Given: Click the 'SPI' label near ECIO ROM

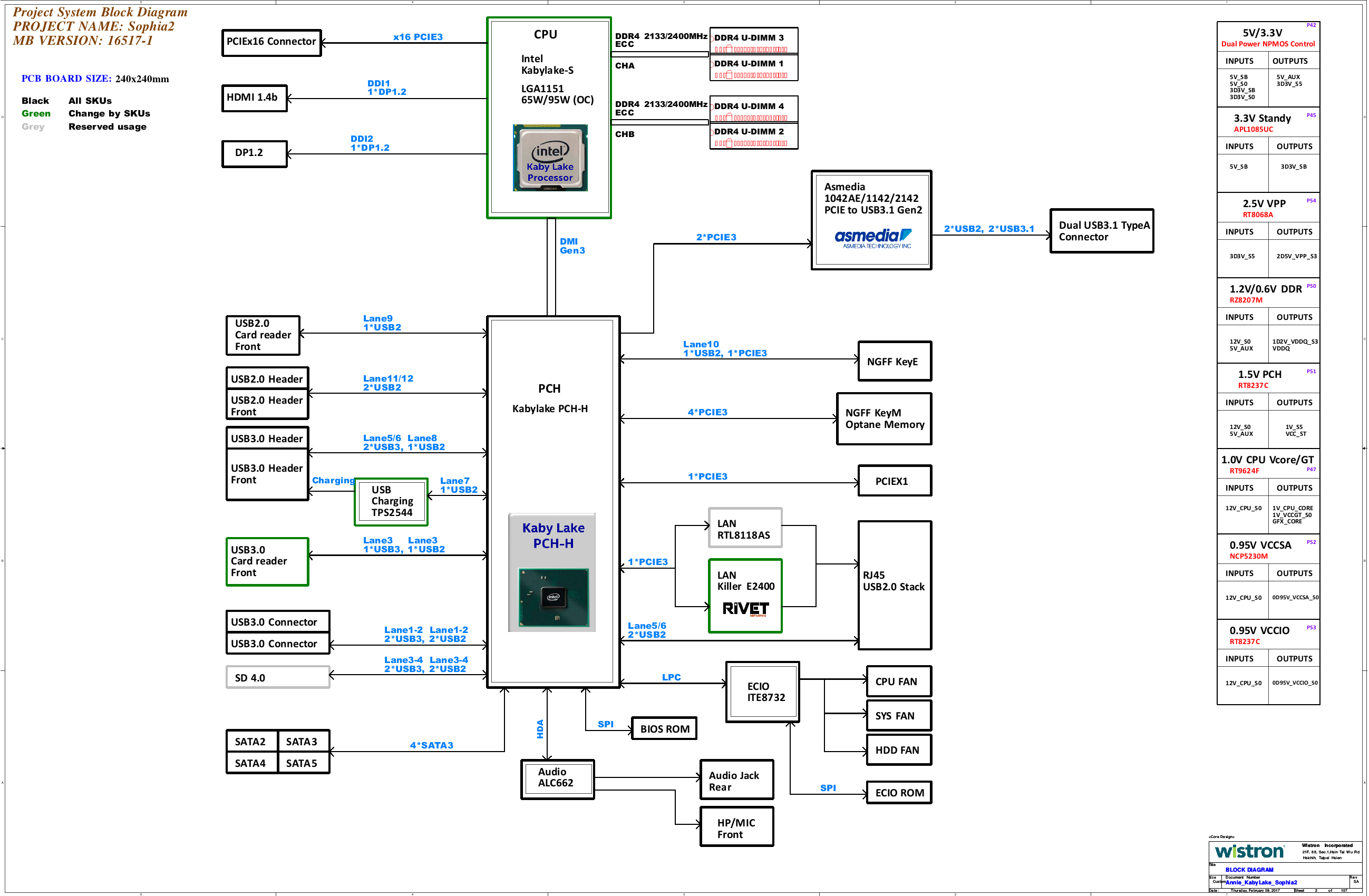Looking at the screenshot, I should (828, 788).
